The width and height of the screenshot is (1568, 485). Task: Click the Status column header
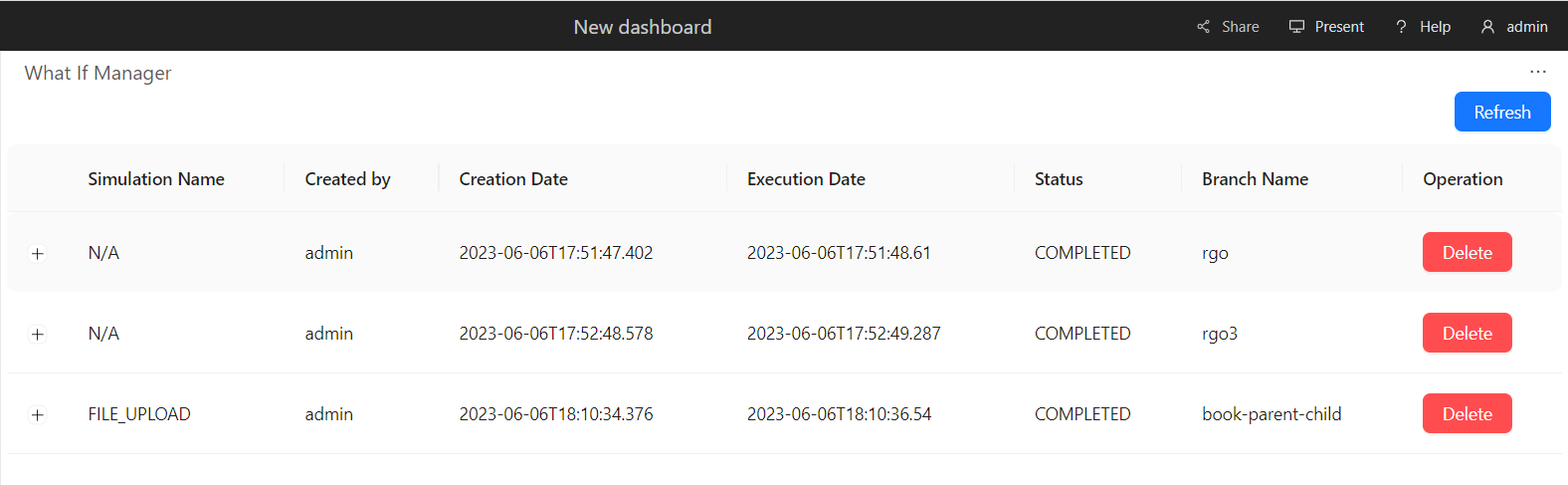pos(1059,179)
